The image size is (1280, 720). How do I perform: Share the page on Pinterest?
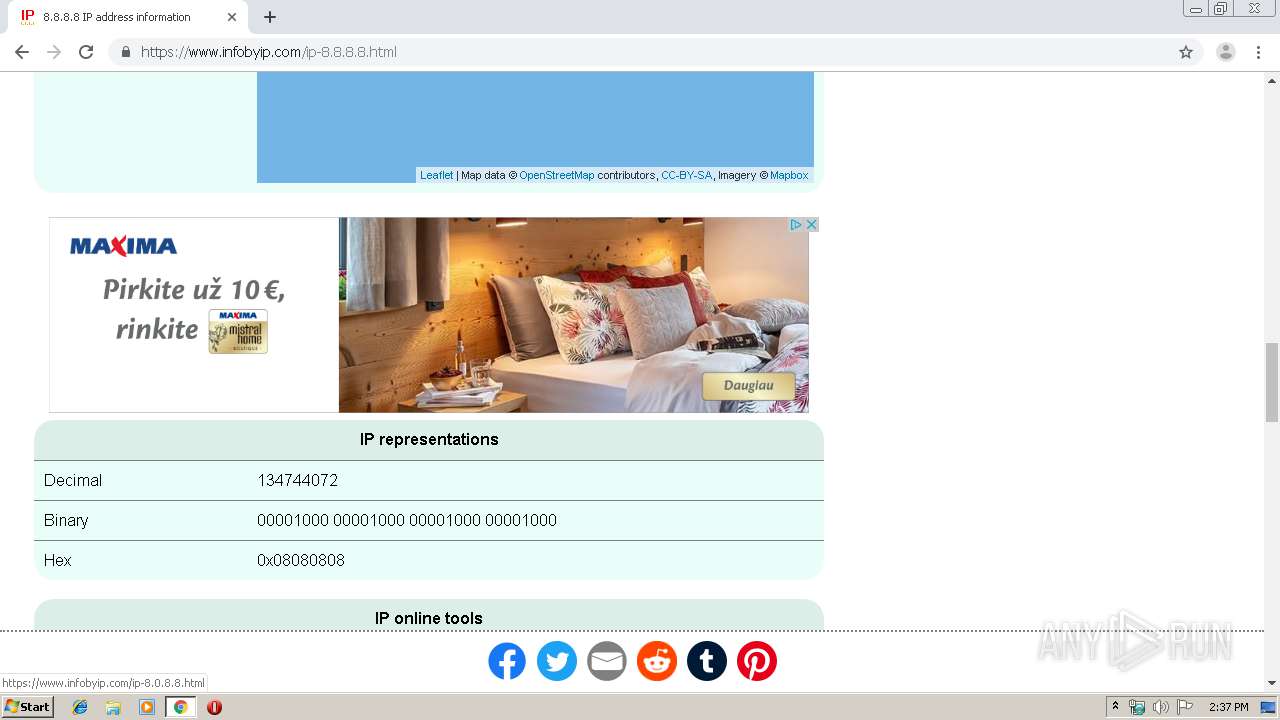pos(757,661)
